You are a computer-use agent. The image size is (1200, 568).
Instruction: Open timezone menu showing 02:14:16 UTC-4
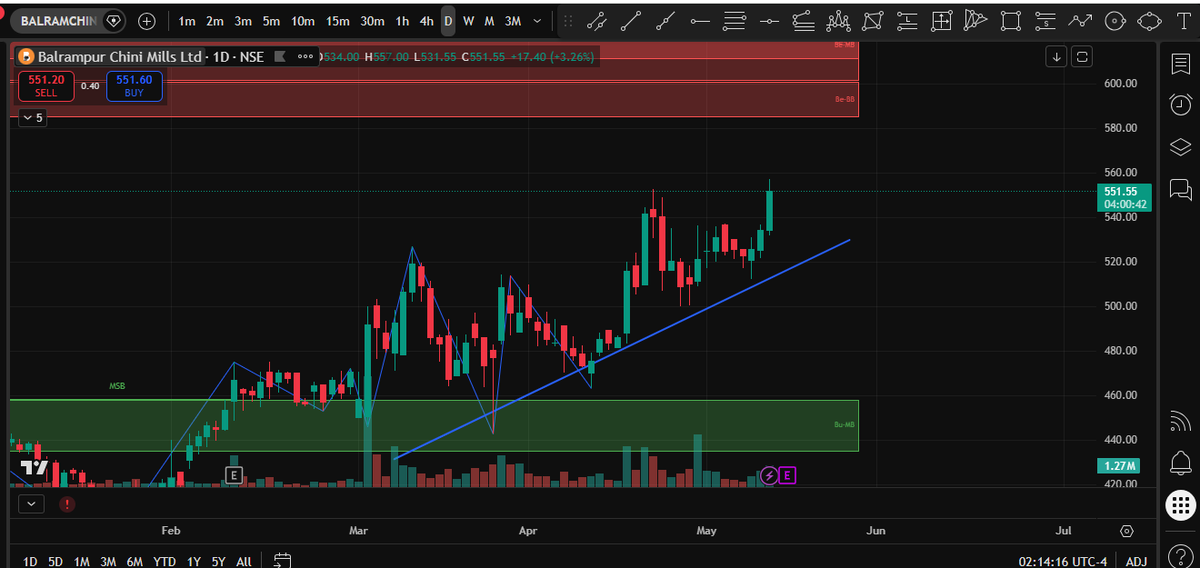click(1065, 561)
